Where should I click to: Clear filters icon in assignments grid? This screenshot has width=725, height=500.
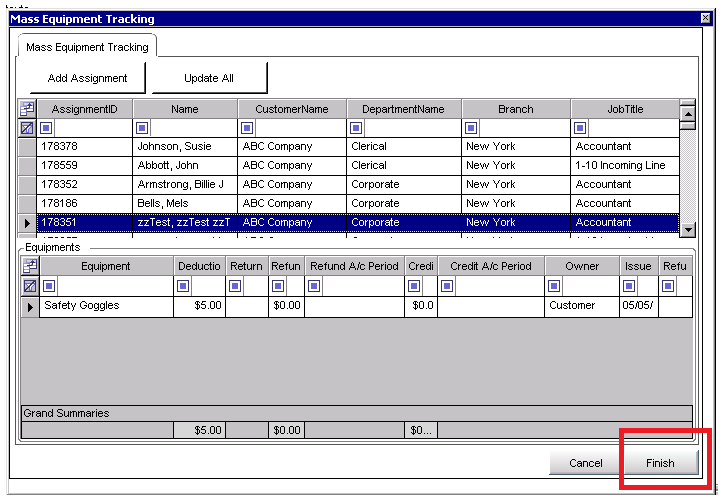pyautogui.click(x=27, y=128)
